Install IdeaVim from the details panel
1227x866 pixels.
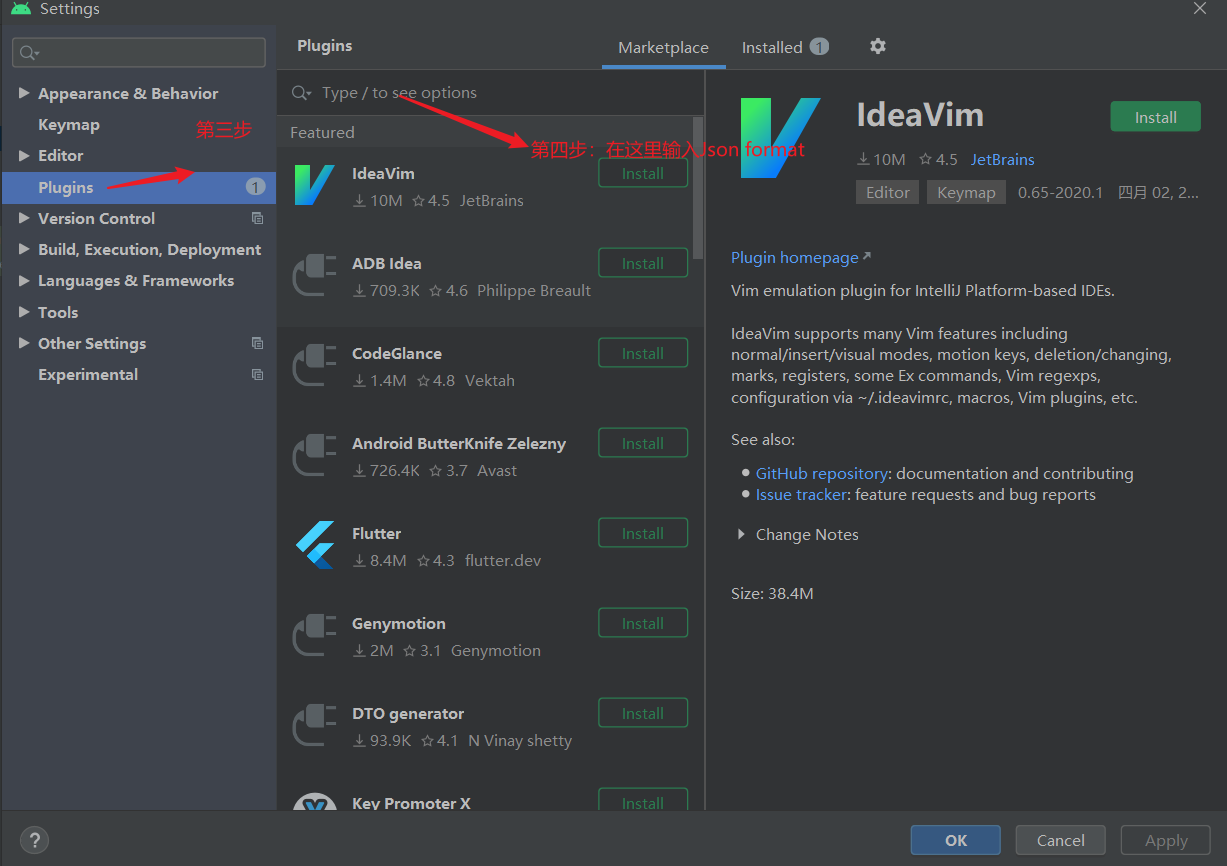(x=1155, y=117)
